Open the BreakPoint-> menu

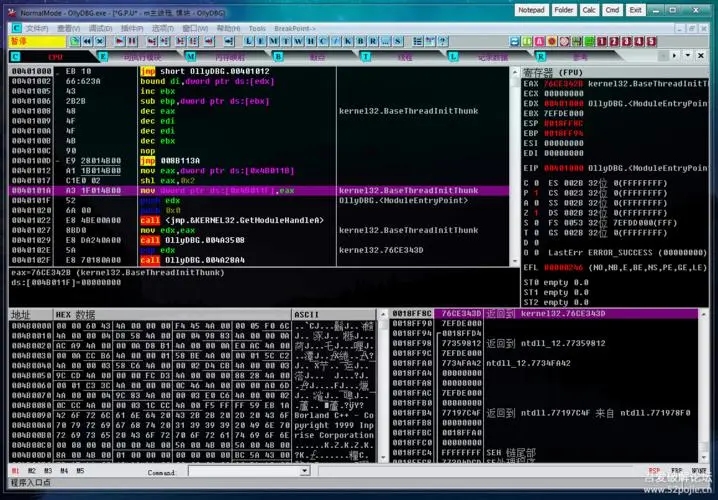[x=296, y=28]
